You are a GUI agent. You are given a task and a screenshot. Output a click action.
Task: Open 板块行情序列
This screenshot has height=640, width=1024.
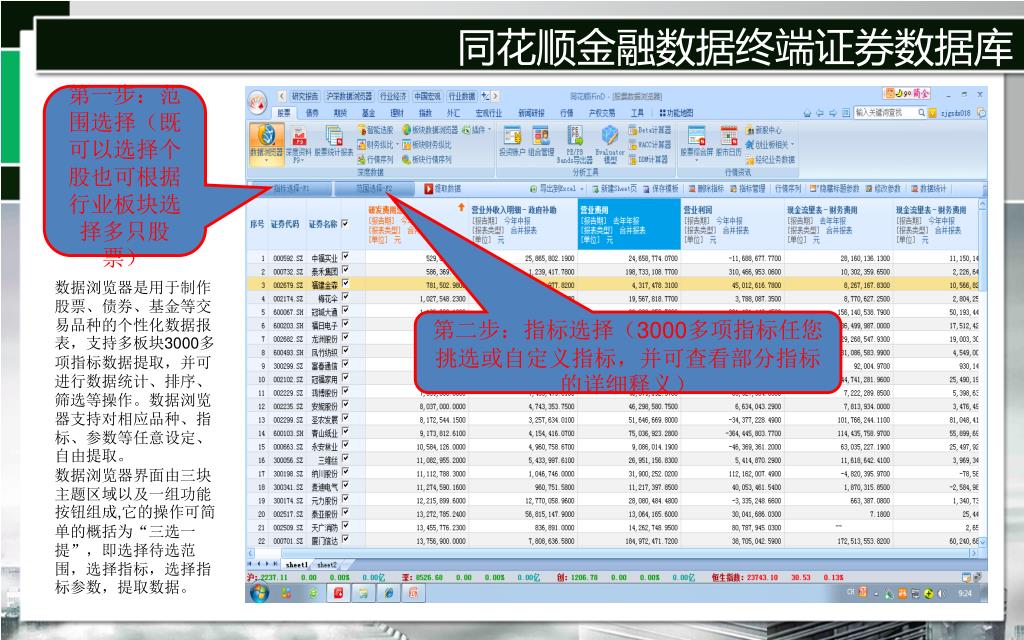click(426, 159)
